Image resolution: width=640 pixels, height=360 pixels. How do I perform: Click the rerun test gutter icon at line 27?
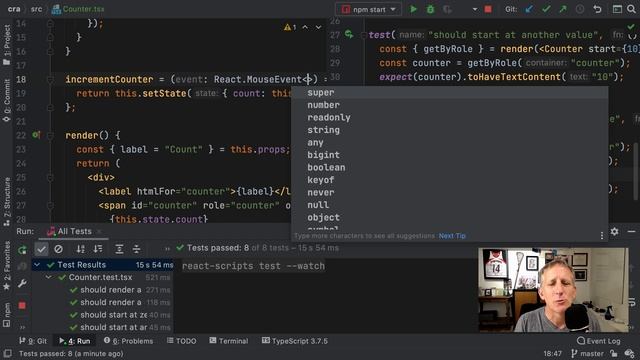pos(349,34)
